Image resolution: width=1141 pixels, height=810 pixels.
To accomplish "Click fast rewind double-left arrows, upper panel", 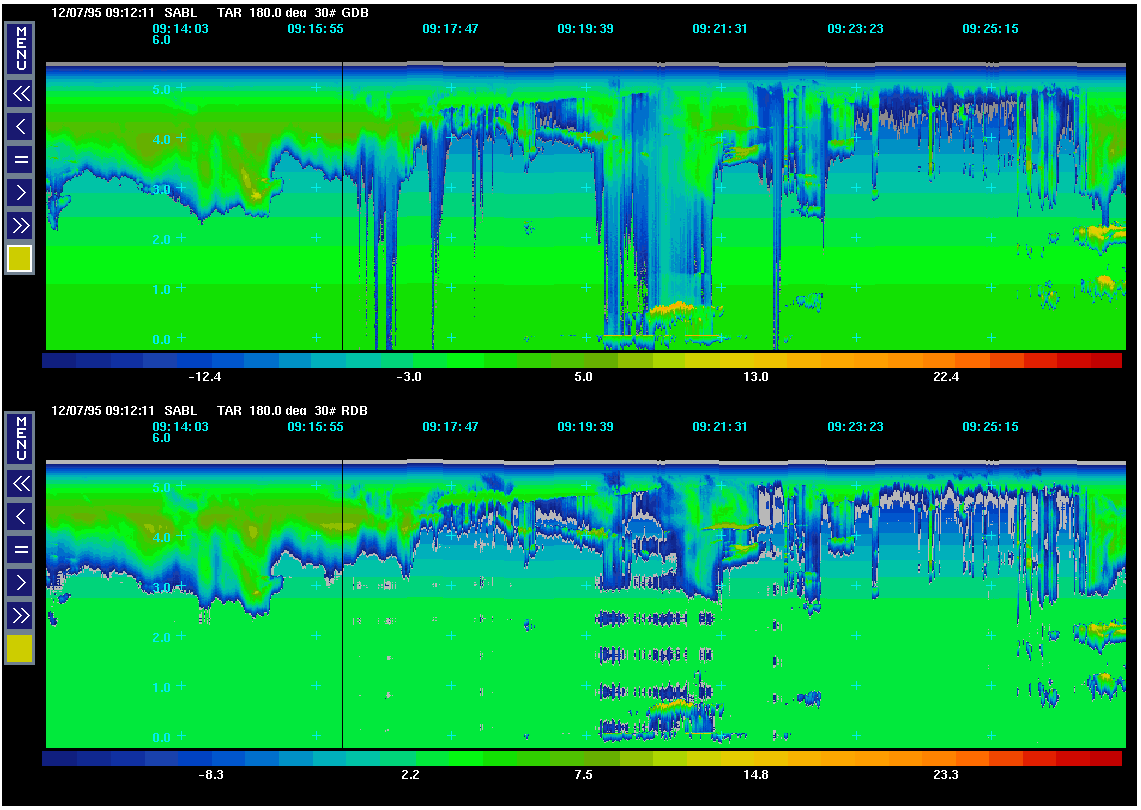I will coord(20,94).
